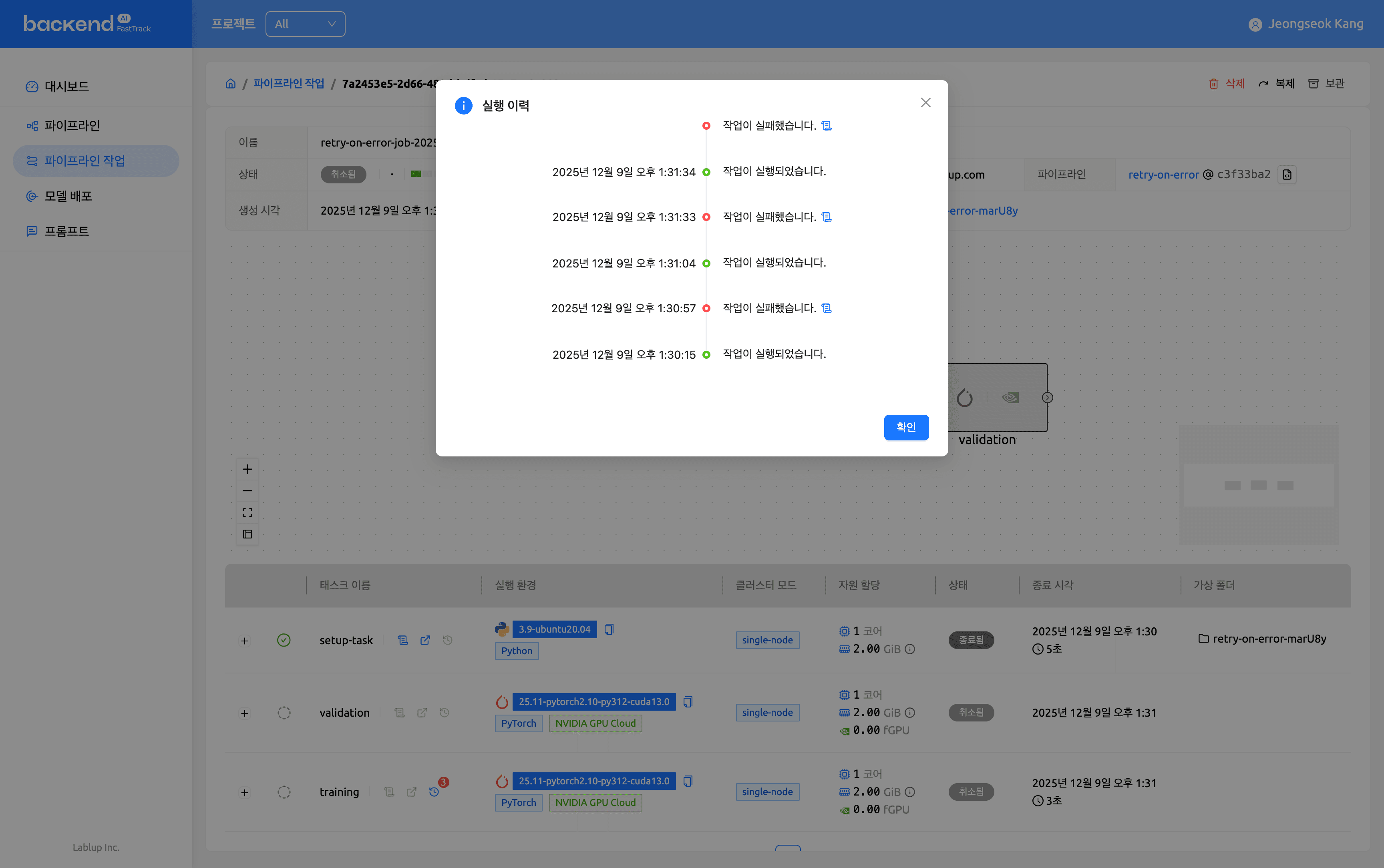Expand the setup-task row
The width and height of the screenshot is (1384, 868).
pyautogui.click(x=245, y=641)
